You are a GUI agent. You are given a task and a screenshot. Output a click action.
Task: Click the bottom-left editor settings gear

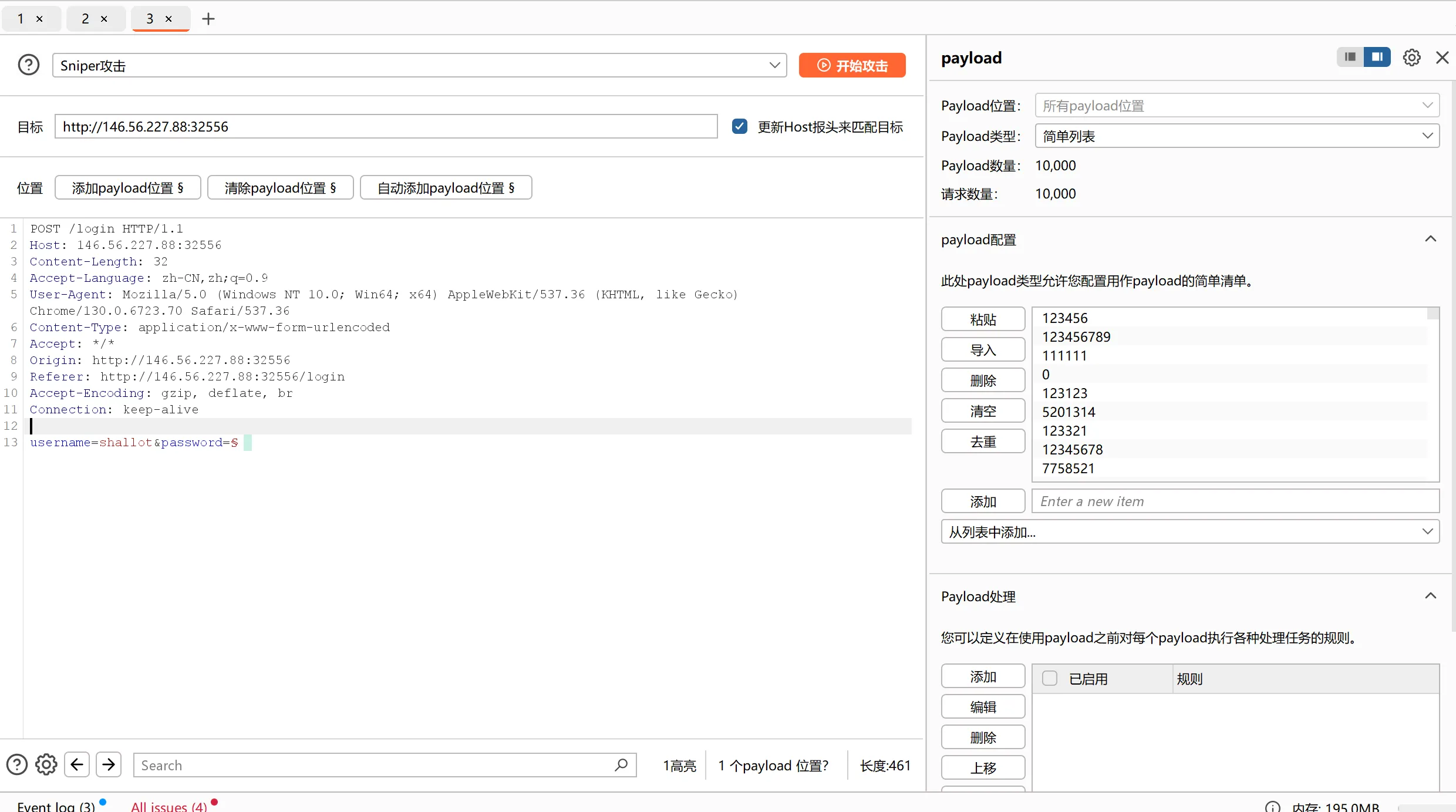point(46,764)
